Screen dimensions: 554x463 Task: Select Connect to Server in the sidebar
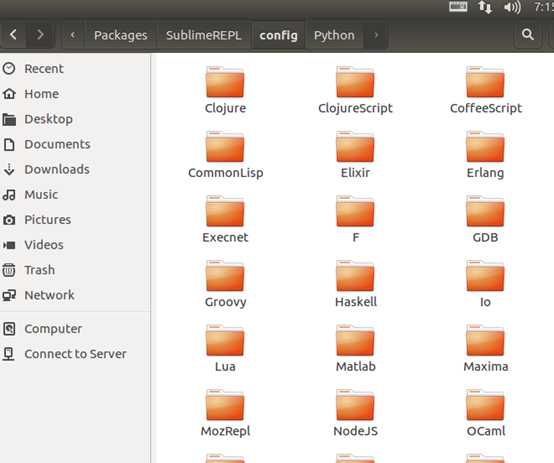tap(75, 354)
